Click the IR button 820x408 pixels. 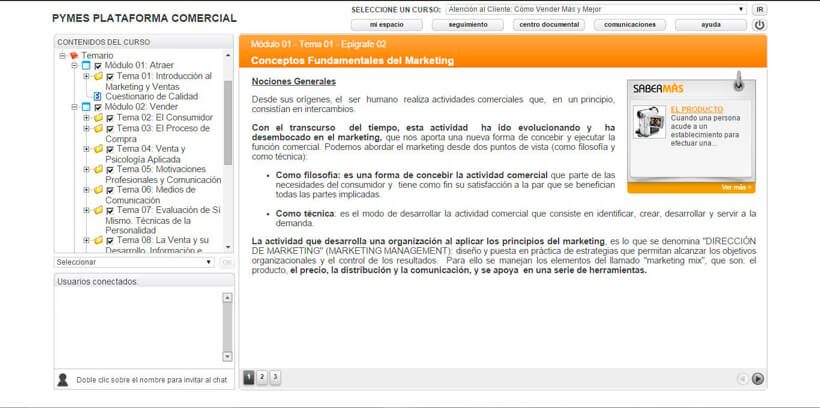point(759,9)
